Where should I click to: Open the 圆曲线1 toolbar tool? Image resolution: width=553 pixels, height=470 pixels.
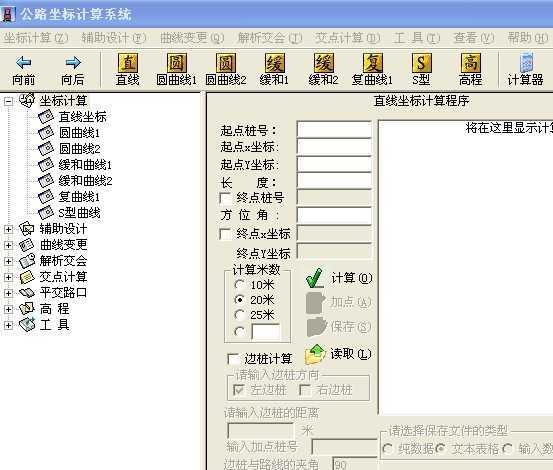point(176,69)
